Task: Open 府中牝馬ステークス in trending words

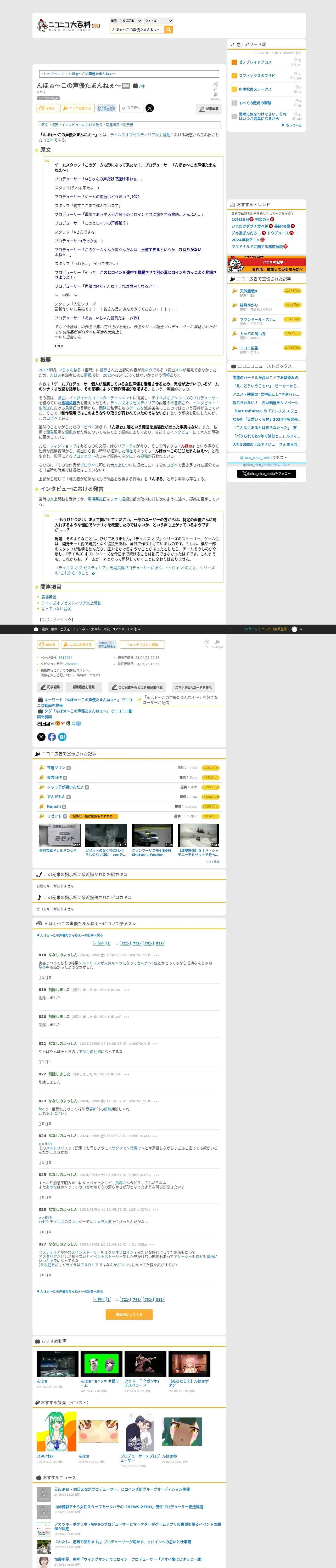Action: [x=255, y=89]
